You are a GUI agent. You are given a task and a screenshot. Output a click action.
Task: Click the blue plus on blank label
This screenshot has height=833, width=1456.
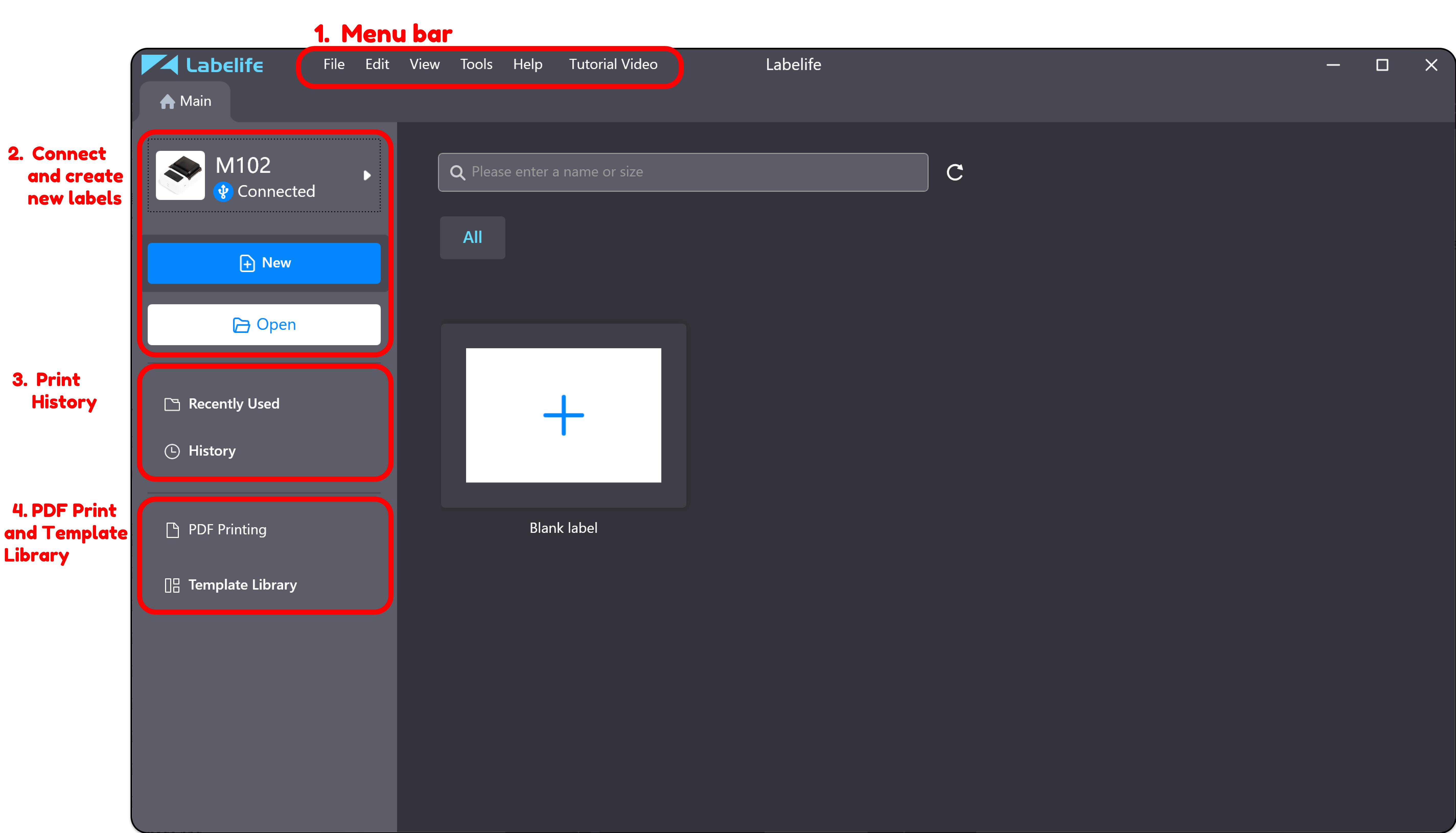[563, 415]
